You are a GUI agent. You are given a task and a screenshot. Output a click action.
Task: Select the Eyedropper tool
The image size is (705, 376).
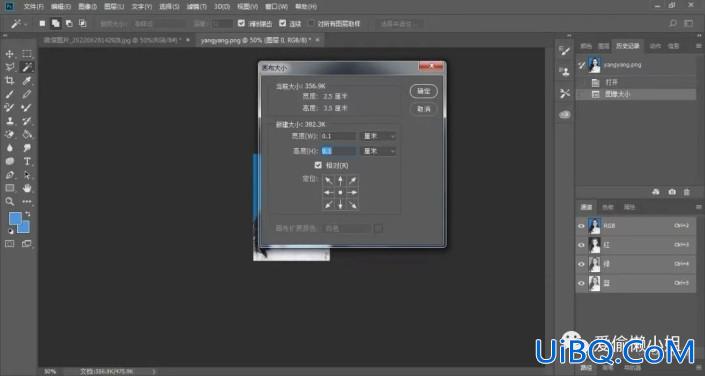pyautogui.click(x=27, y=81)
